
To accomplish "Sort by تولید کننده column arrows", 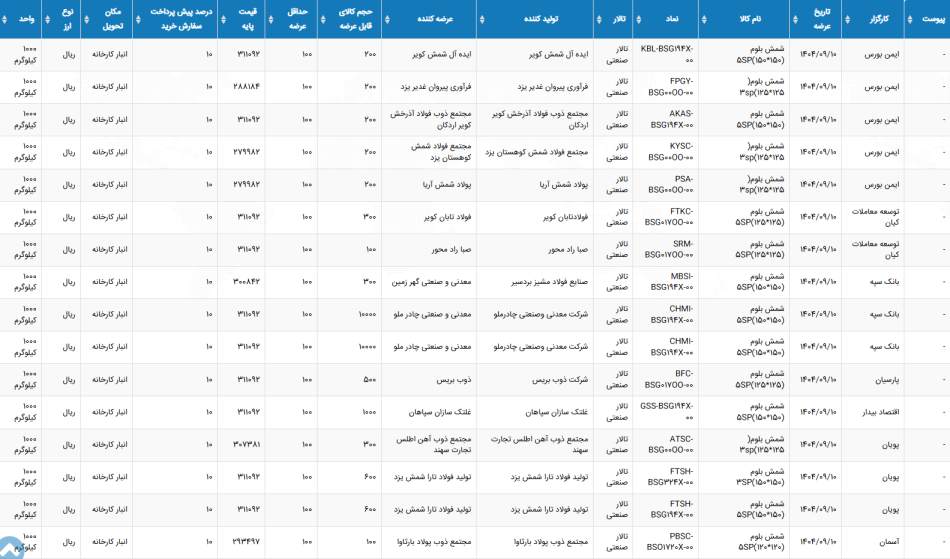I will pos(482,19).
